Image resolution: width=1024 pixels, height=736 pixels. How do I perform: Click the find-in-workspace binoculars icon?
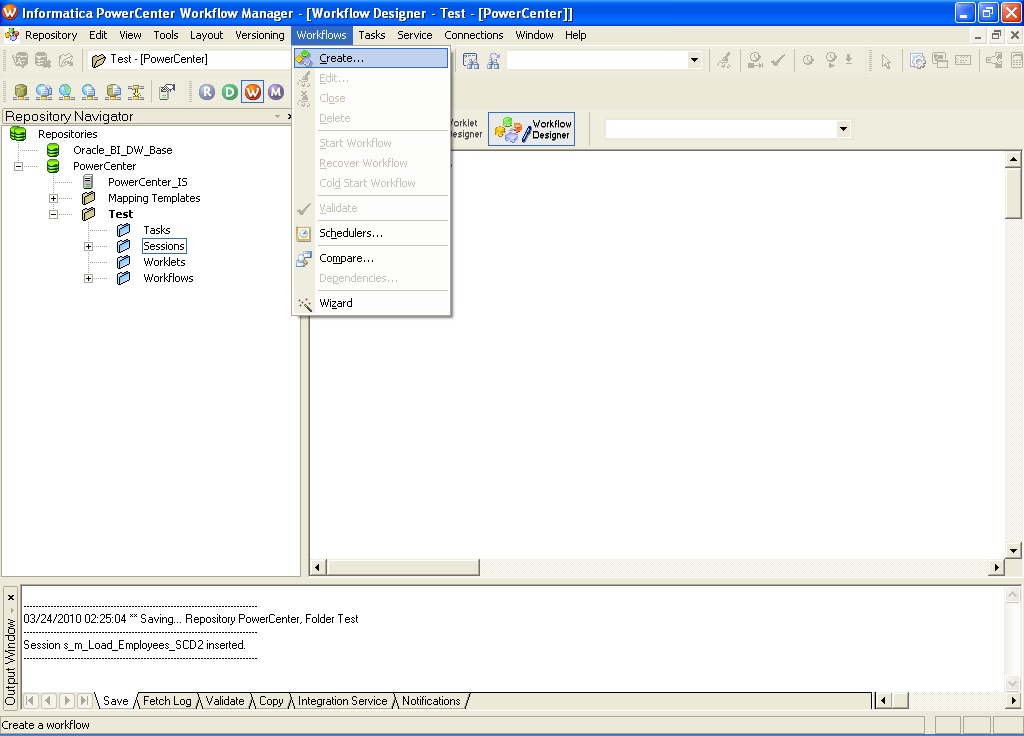pyautogui.click(x=470, y=61)
